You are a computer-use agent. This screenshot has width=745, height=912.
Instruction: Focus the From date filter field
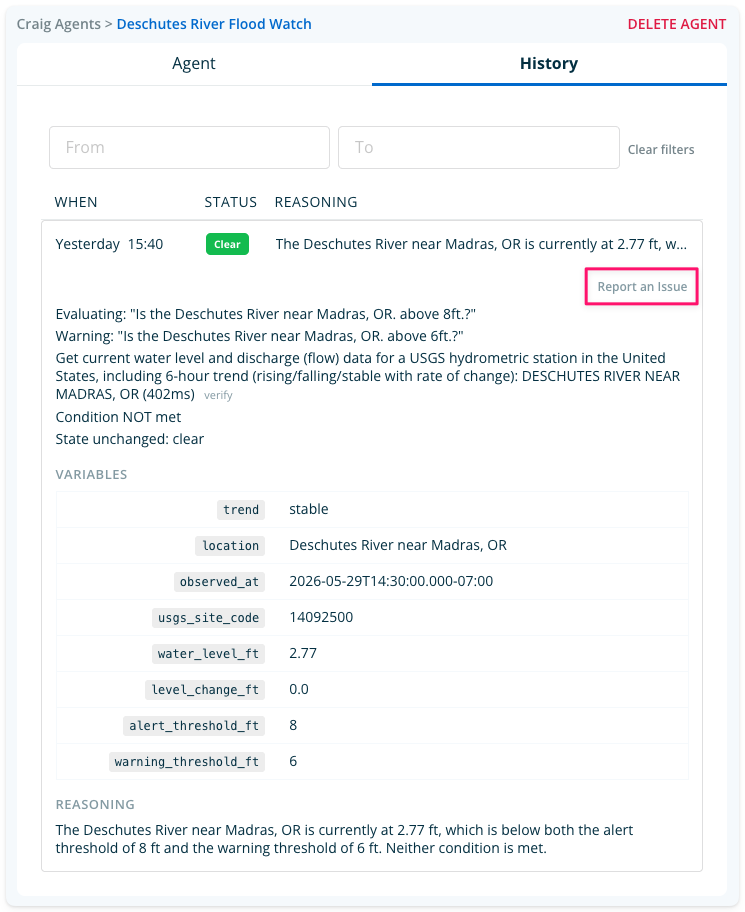tap(190, 148)
